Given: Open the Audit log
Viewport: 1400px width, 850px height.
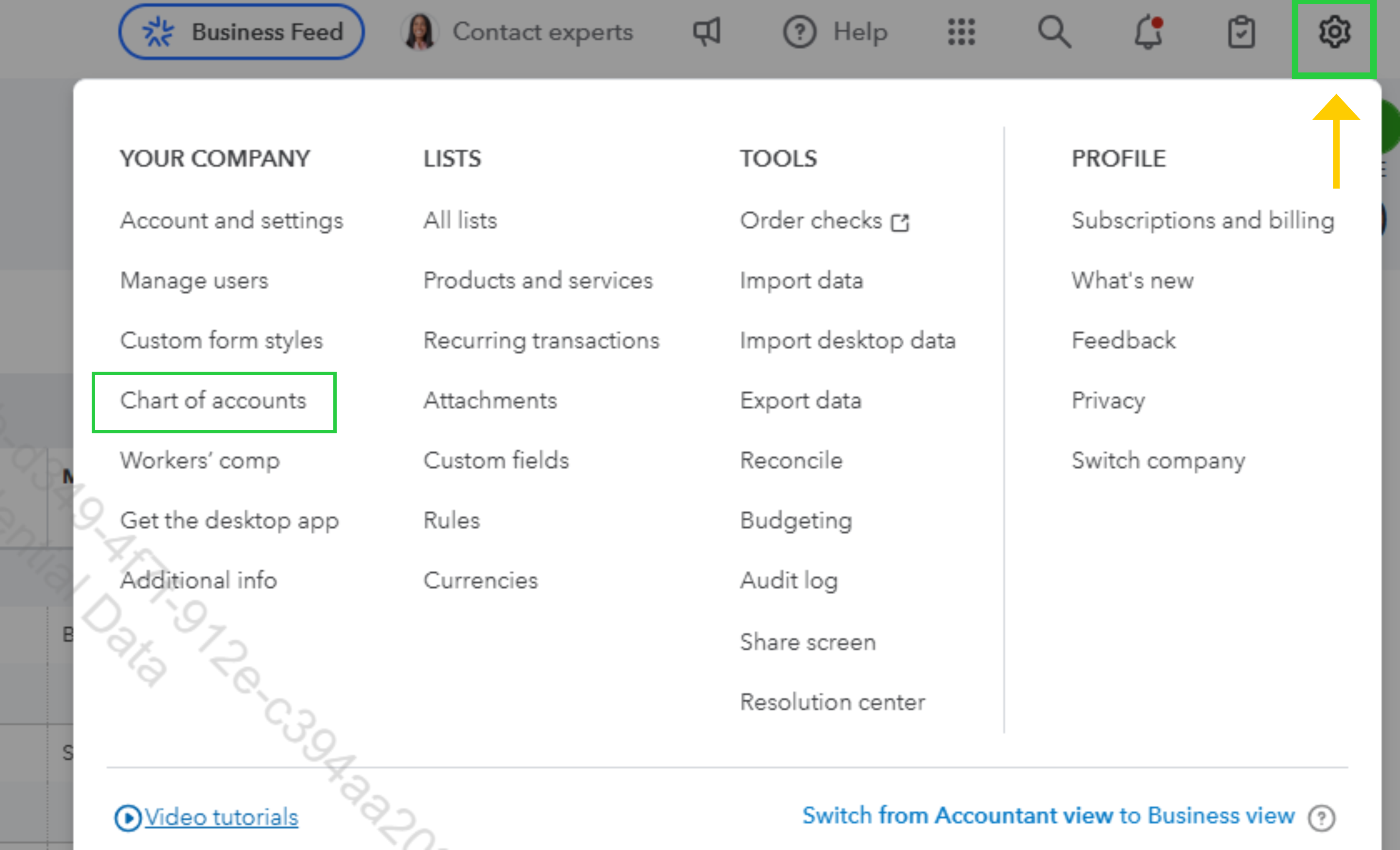Looking at the screenshot, I should [x=789, y=581].
